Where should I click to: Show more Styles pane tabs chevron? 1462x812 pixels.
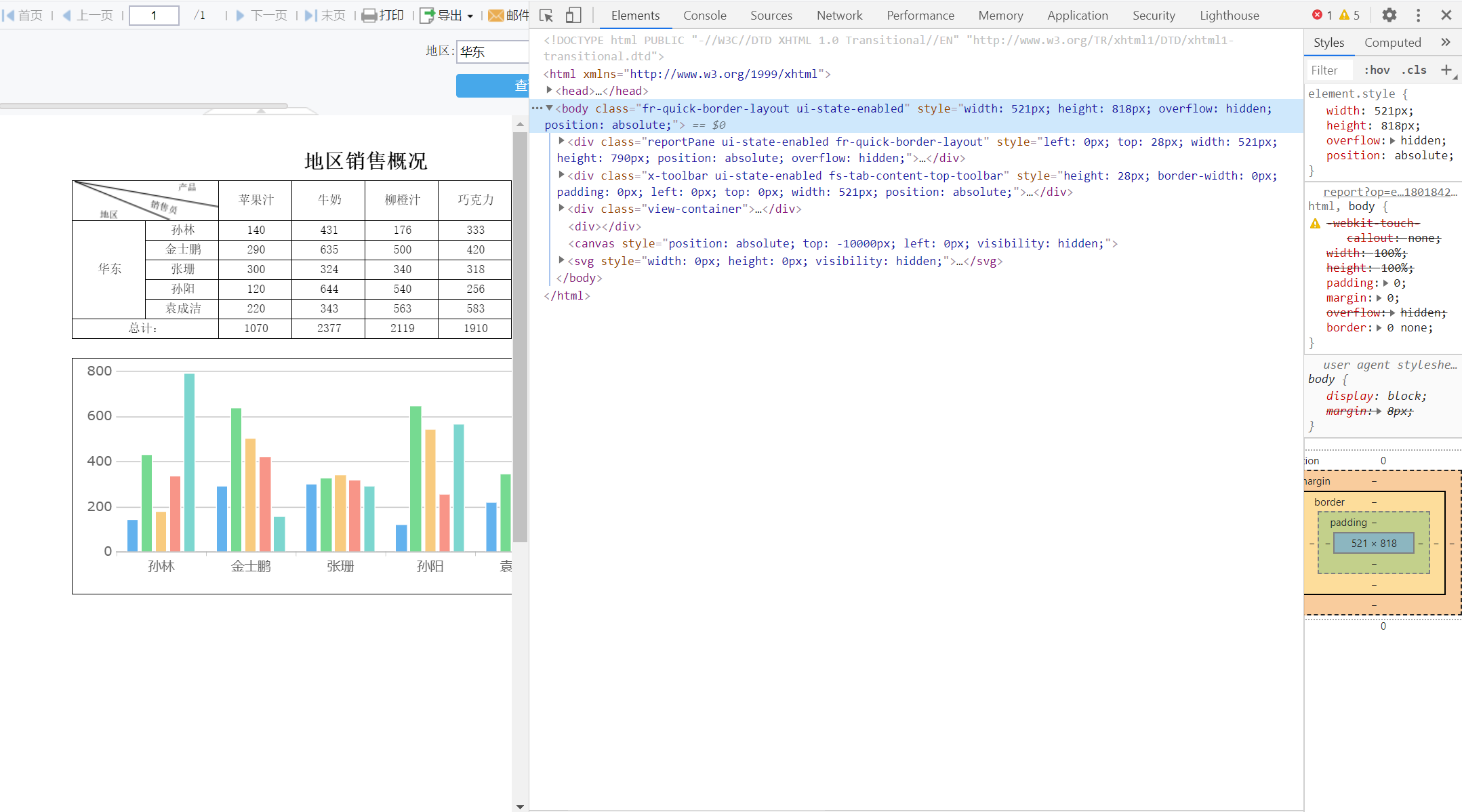1446,42
